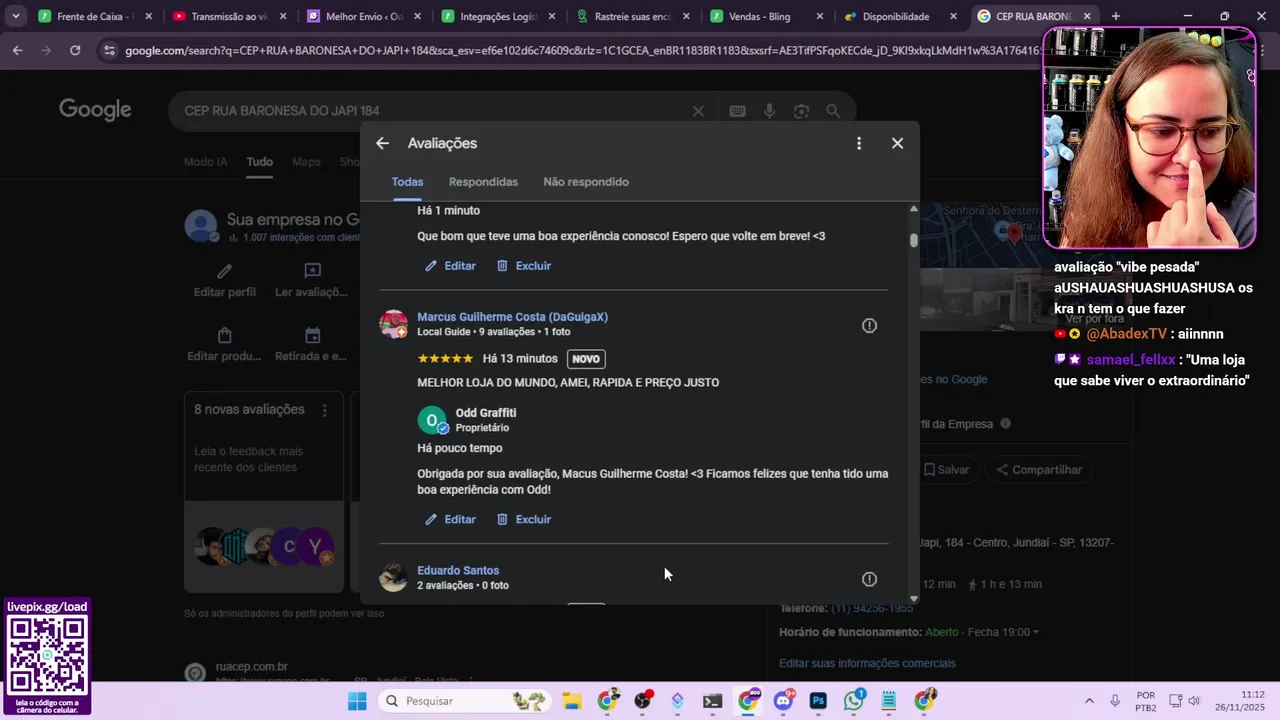Screen dimensions: 1280x720
Task: Delete reply to Marcus Guilherme Costa
Action: coord(524,520)
